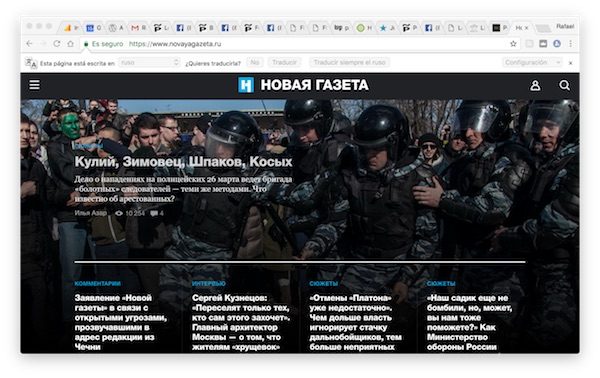Viewport: 600px width, 378px height.
Task: Click the comments bubble icon beside 4
Action: tap(154, 213)
